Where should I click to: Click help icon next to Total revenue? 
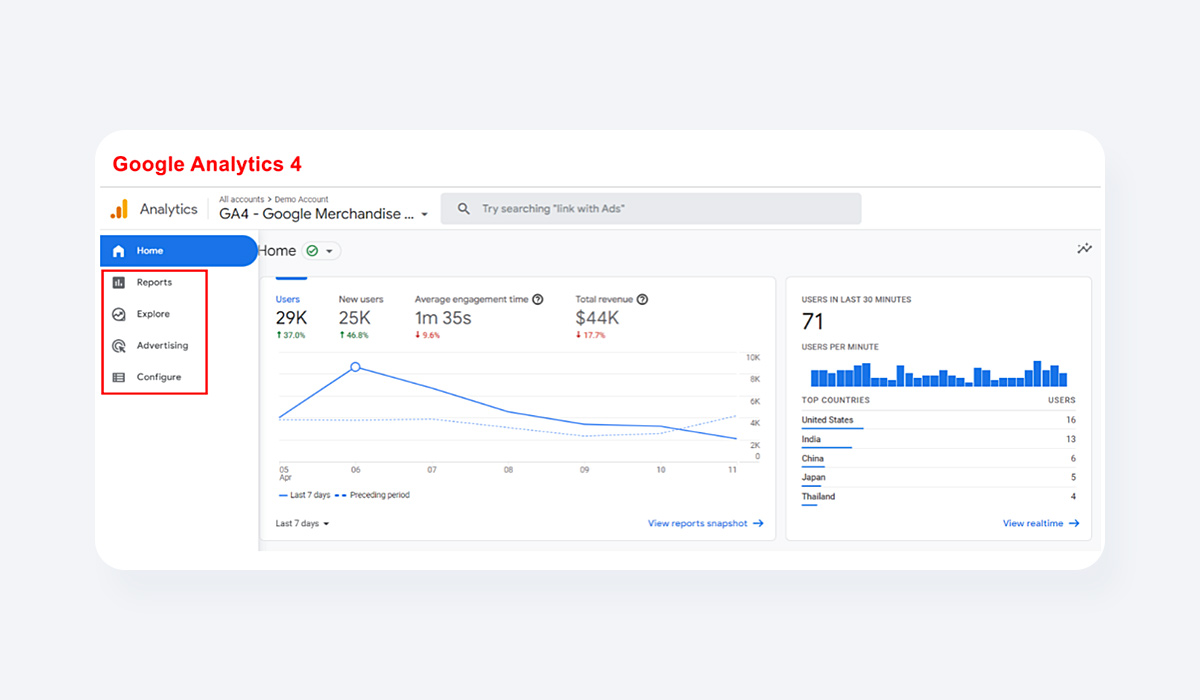coord(642,299)
